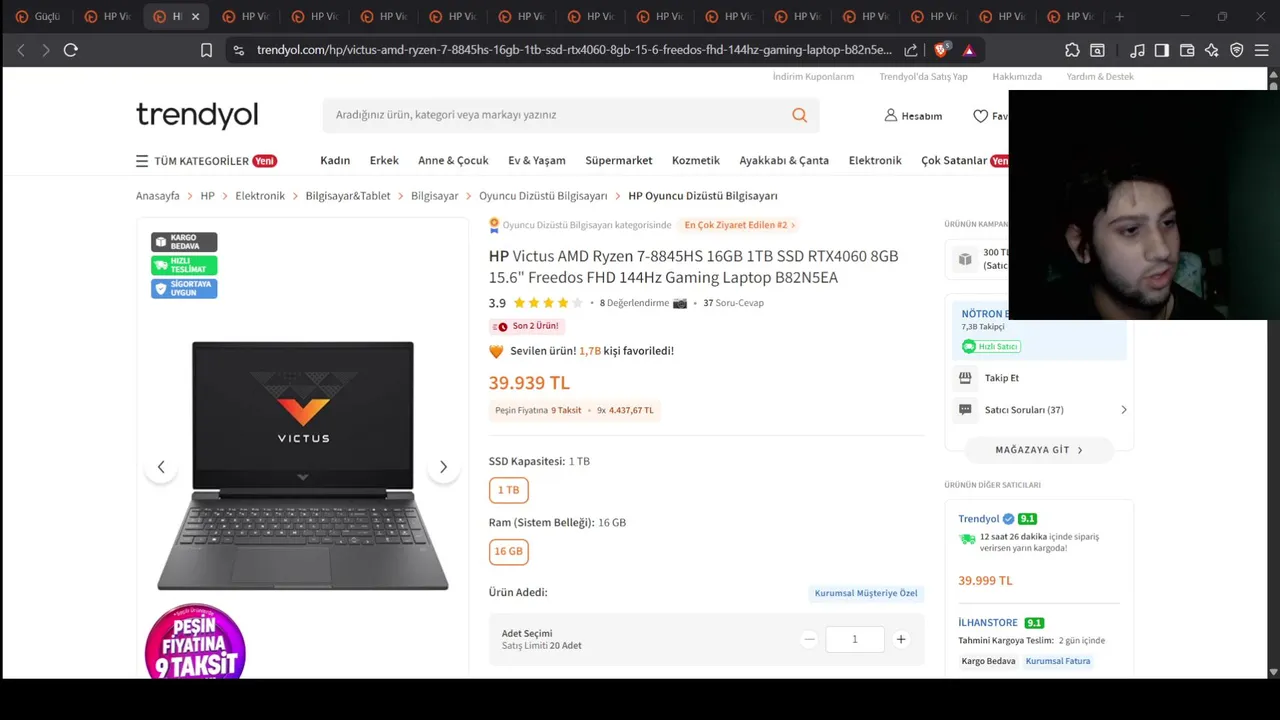Click the orange search magnifier icon
The height and width of the screenshot is (720, 1280).
(x=799, y=115)
